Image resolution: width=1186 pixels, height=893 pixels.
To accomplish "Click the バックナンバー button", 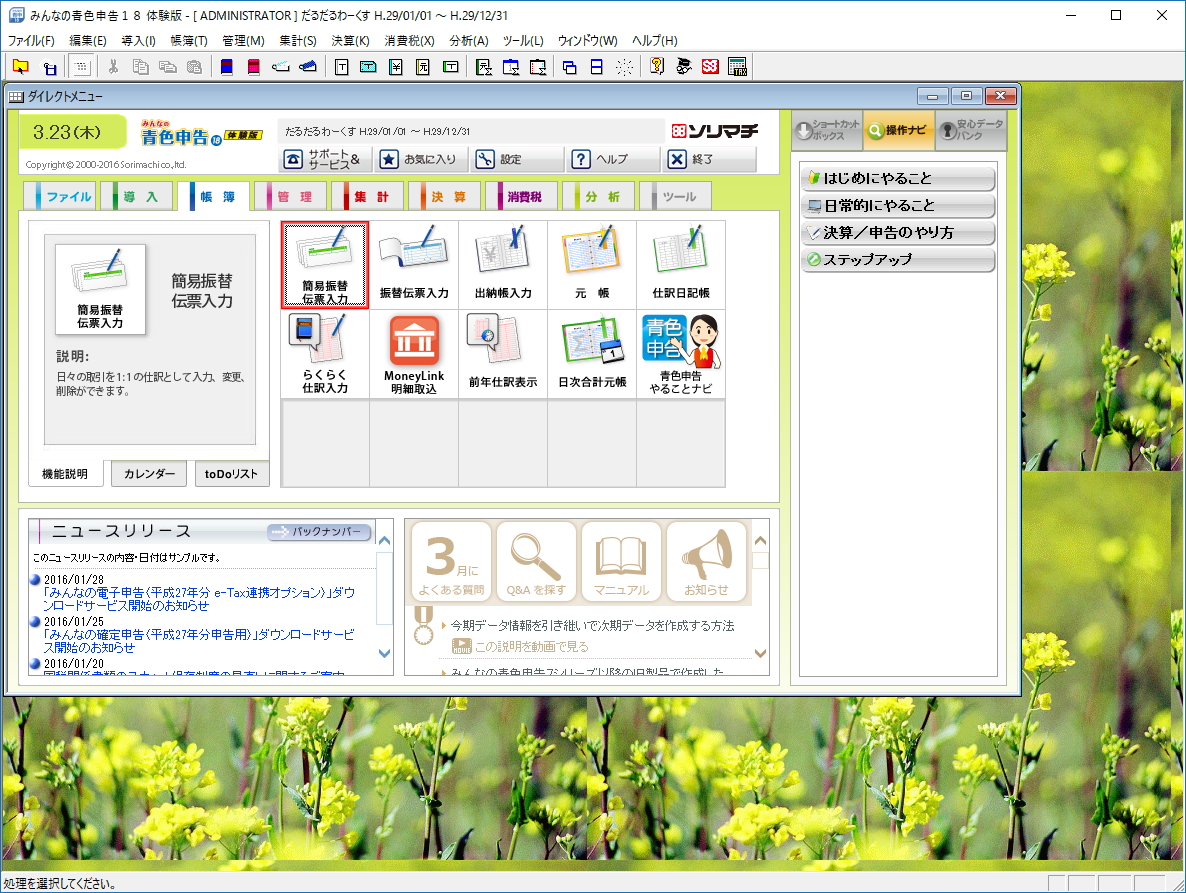I will (x=319, y=532).
